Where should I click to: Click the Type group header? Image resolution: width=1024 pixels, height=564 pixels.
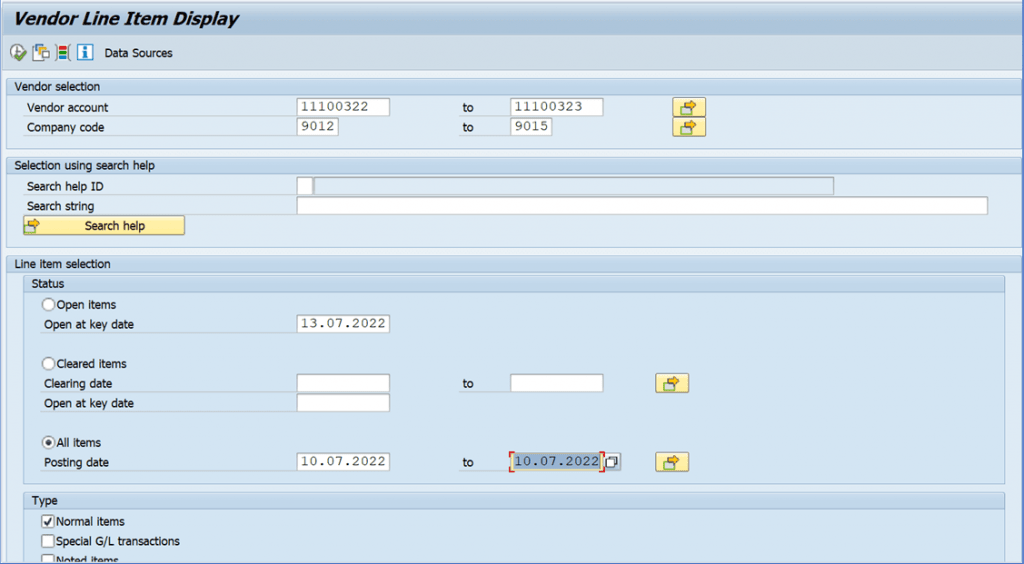(44, 501)
